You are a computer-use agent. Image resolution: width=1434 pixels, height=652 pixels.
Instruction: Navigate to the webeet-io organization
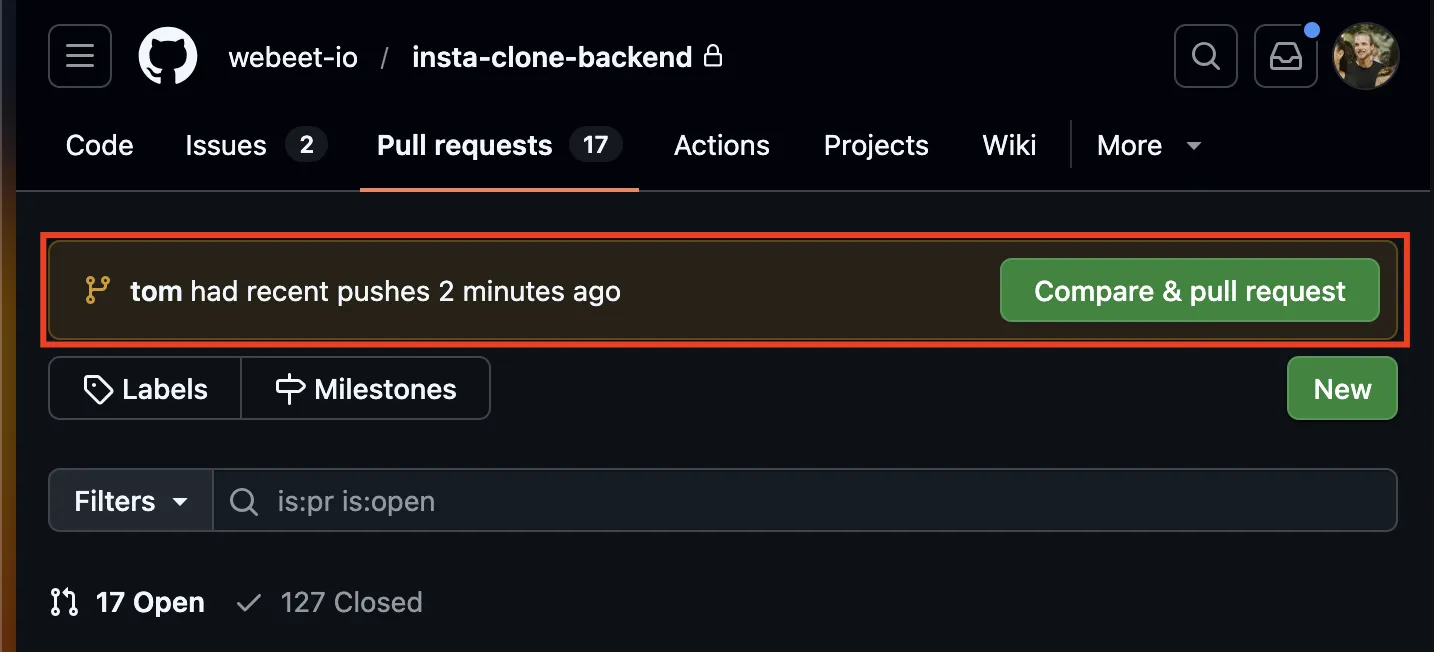(292, 57)
